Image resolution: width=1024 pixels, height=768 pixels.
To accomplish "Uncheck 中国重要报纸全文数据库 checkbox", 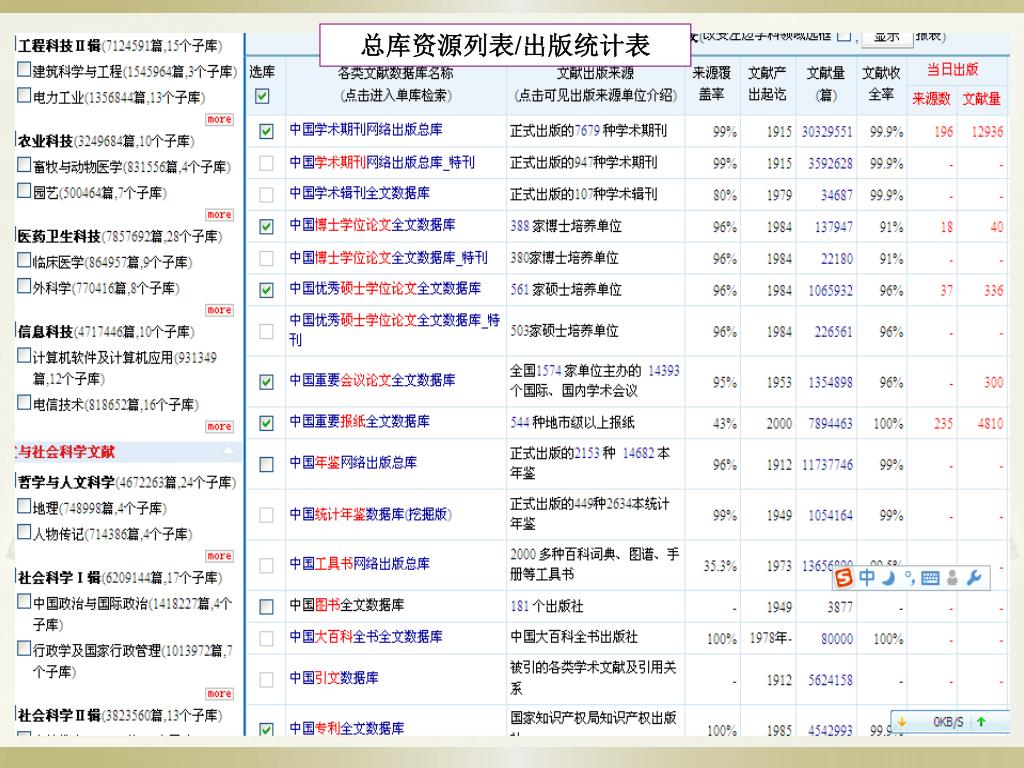I will (266, 423).
